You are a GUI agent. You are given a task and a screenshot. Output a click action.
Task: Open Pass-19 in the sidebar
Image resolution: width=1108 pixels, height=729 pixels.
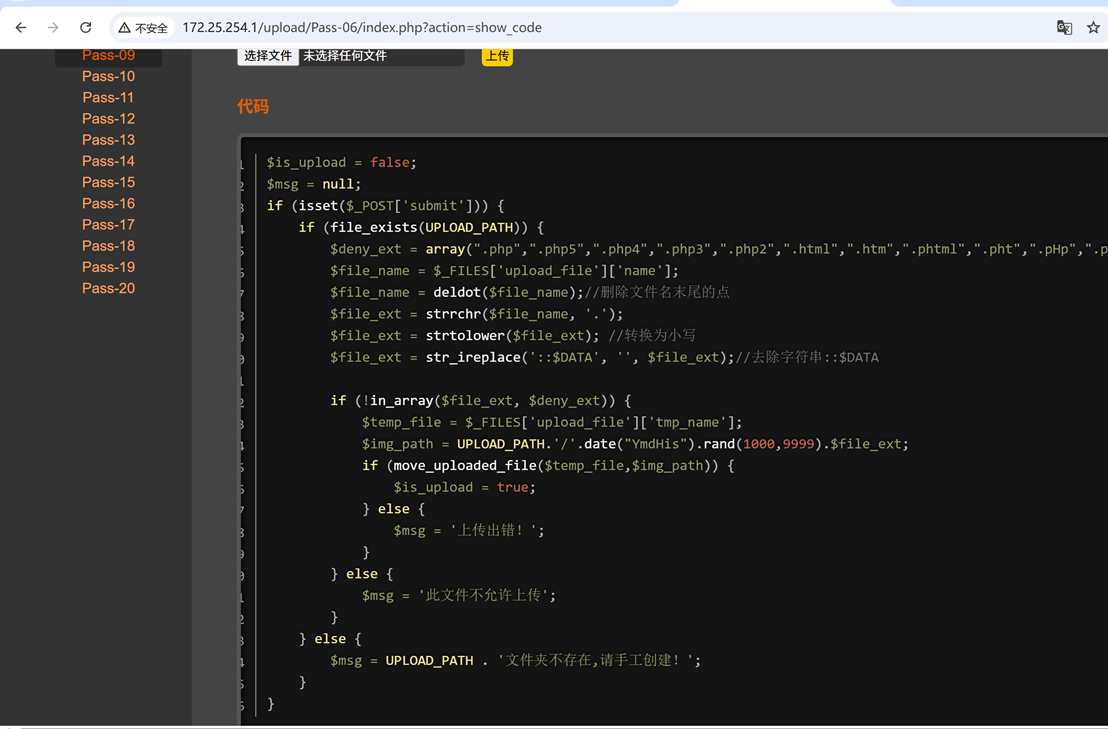[x=108, y=267]
